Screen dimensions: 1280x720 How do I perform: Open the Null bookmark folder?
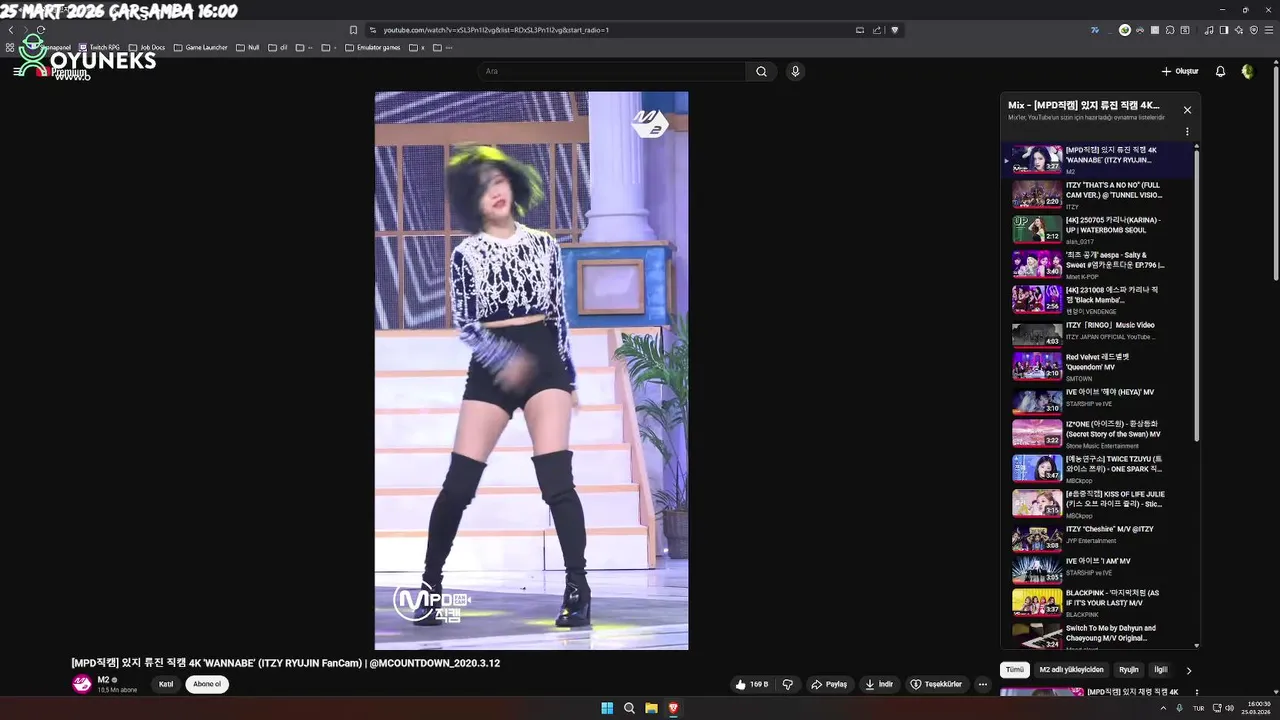[248, 47]
